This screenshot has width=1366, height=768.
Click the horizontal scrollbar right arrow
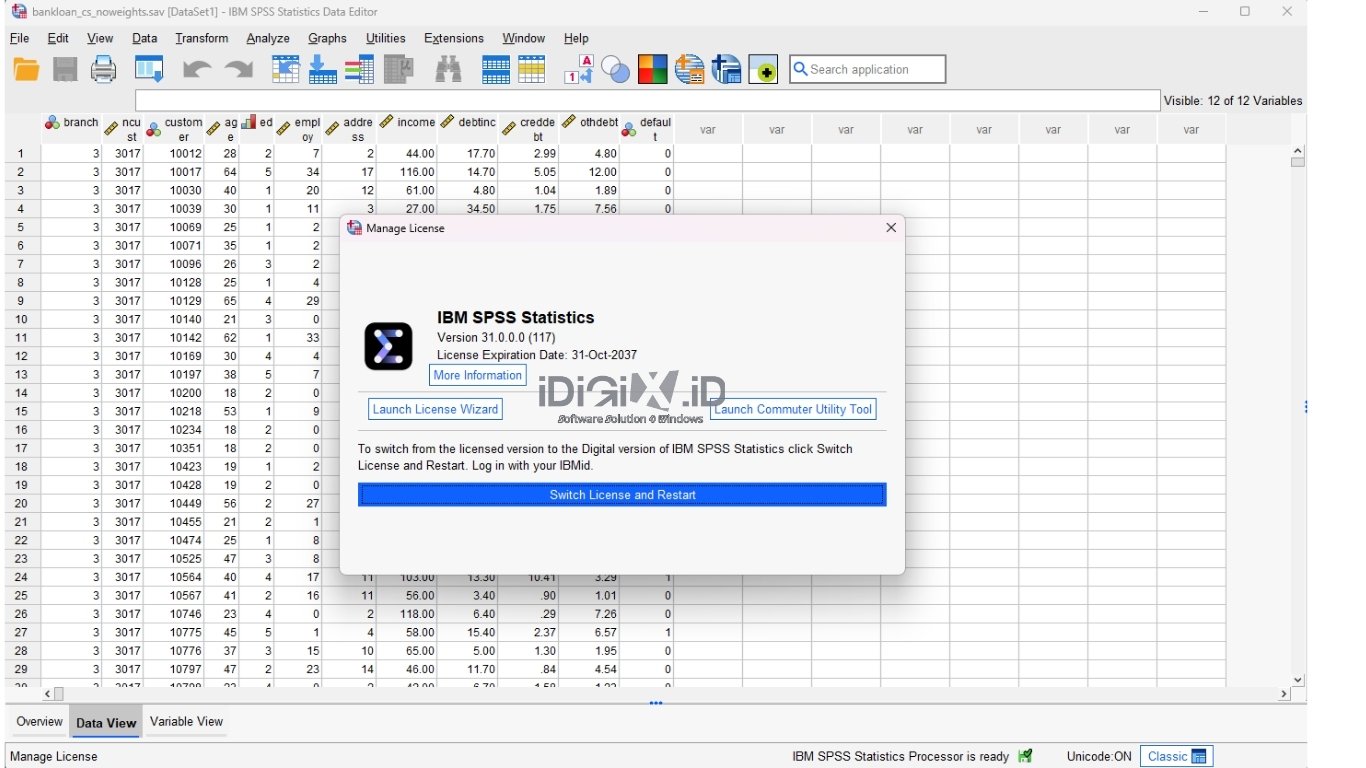coord(1285,694)
